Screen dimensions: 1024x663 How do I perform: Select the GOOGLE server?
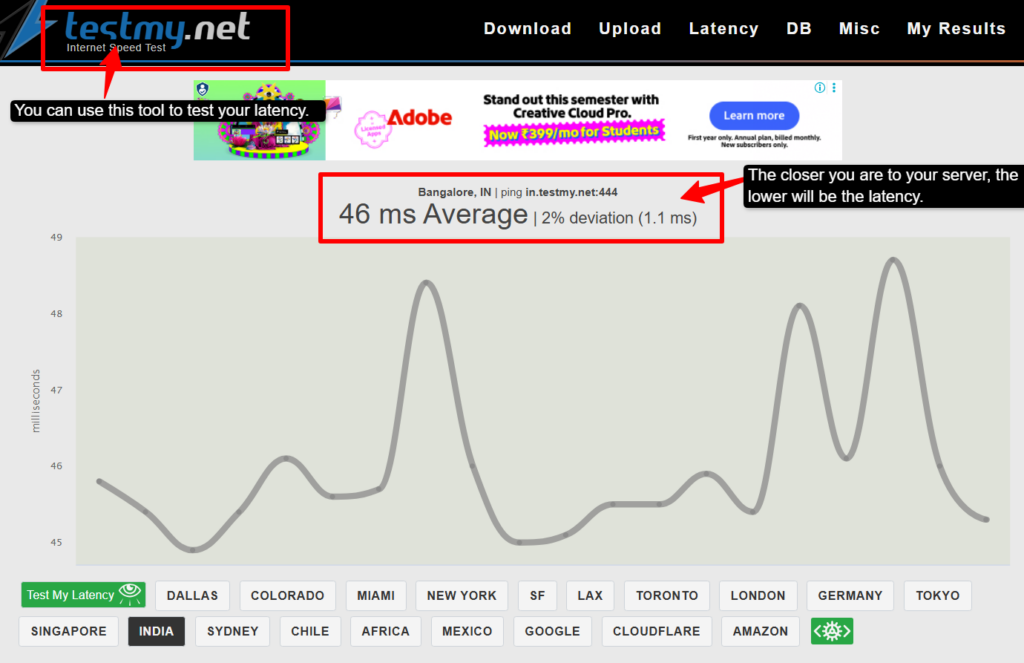(552, 632)
